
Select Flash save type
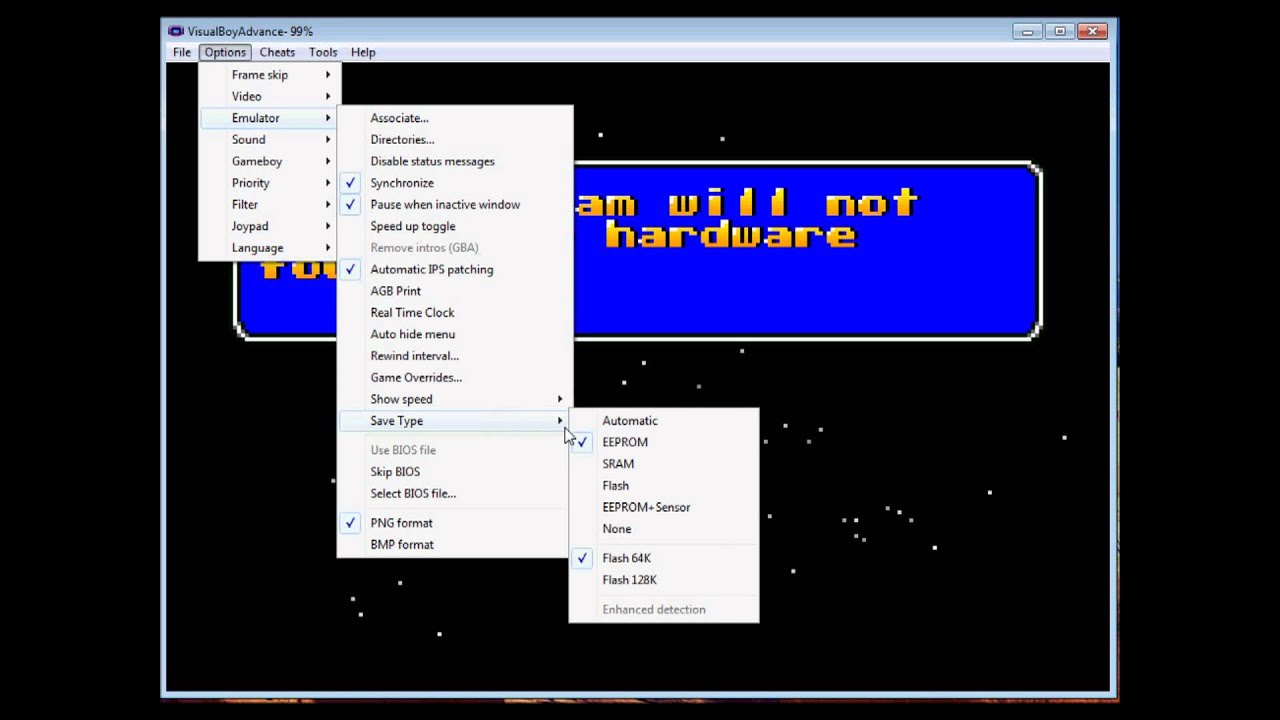[x=664, y=486]
